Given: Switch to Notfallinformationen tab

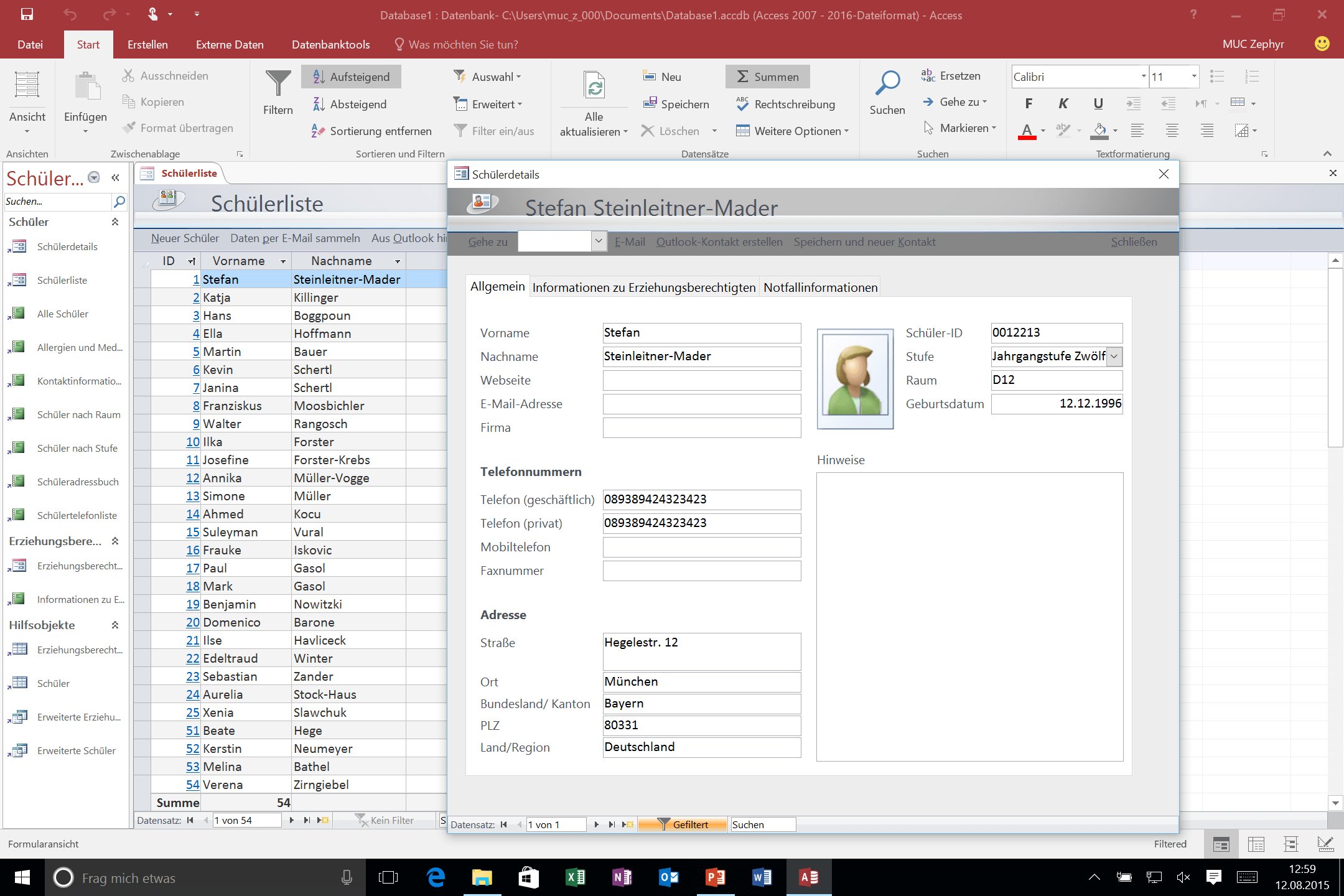Looking at the screenshot, I should pyautogui.click(x=820, y=287).
